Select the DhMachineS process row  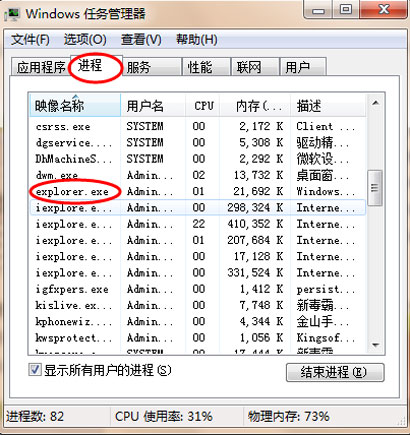coord(198,159)
